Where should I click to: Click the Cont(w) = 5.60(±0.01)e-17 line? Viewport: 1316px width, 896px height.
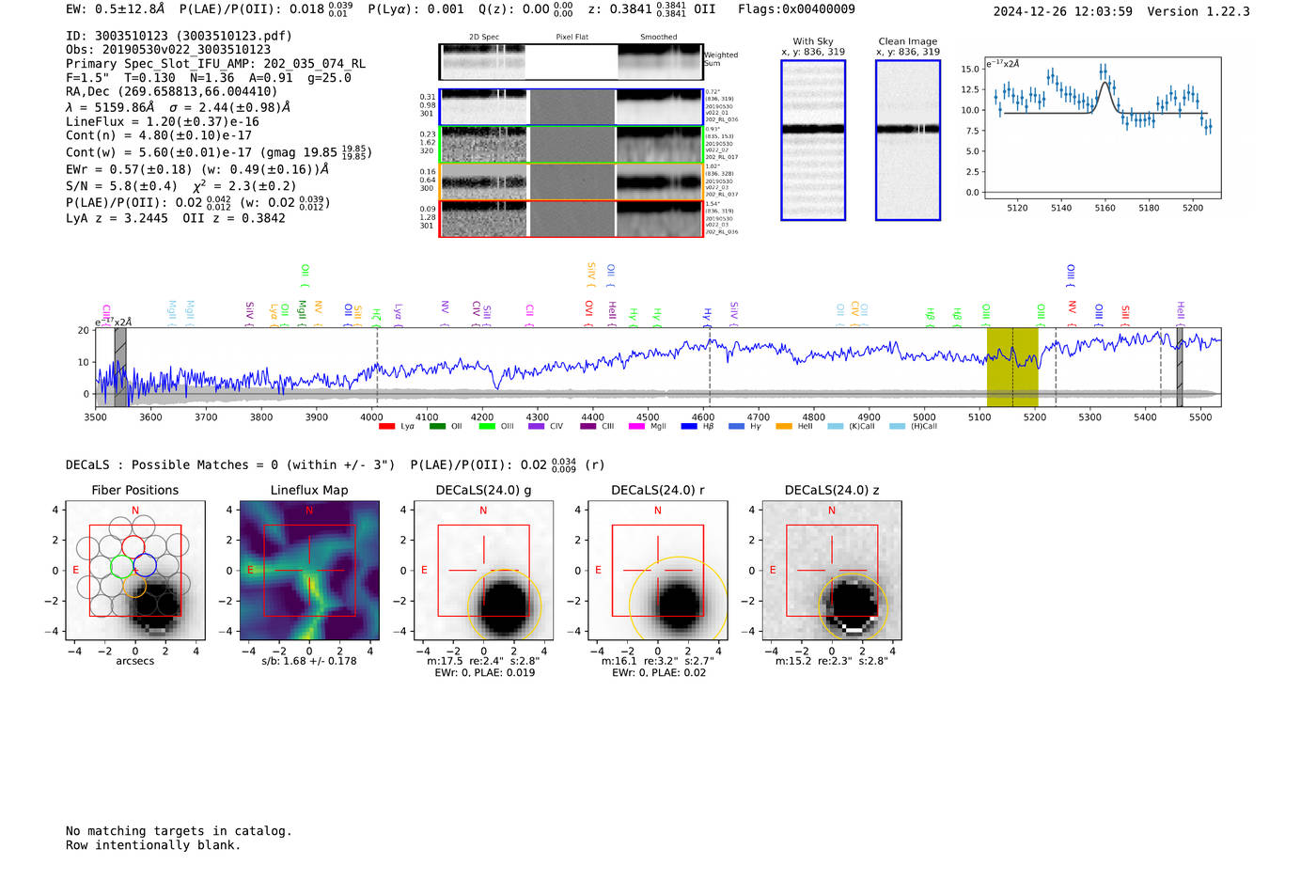(x=219, y=151)
